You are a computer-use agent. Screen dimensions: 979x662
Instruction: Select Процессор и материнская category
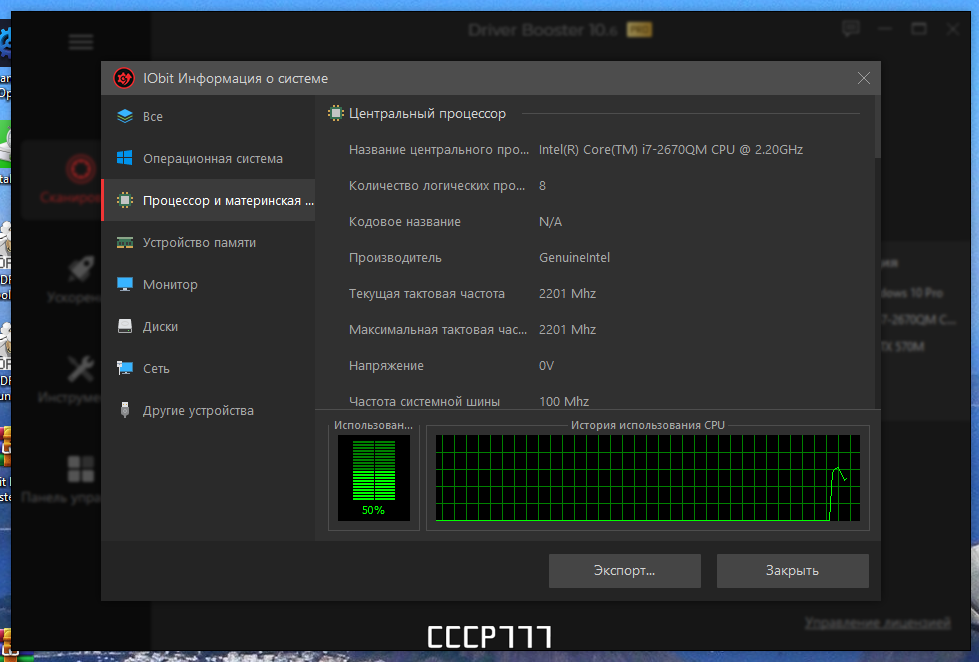coord(209,200)
